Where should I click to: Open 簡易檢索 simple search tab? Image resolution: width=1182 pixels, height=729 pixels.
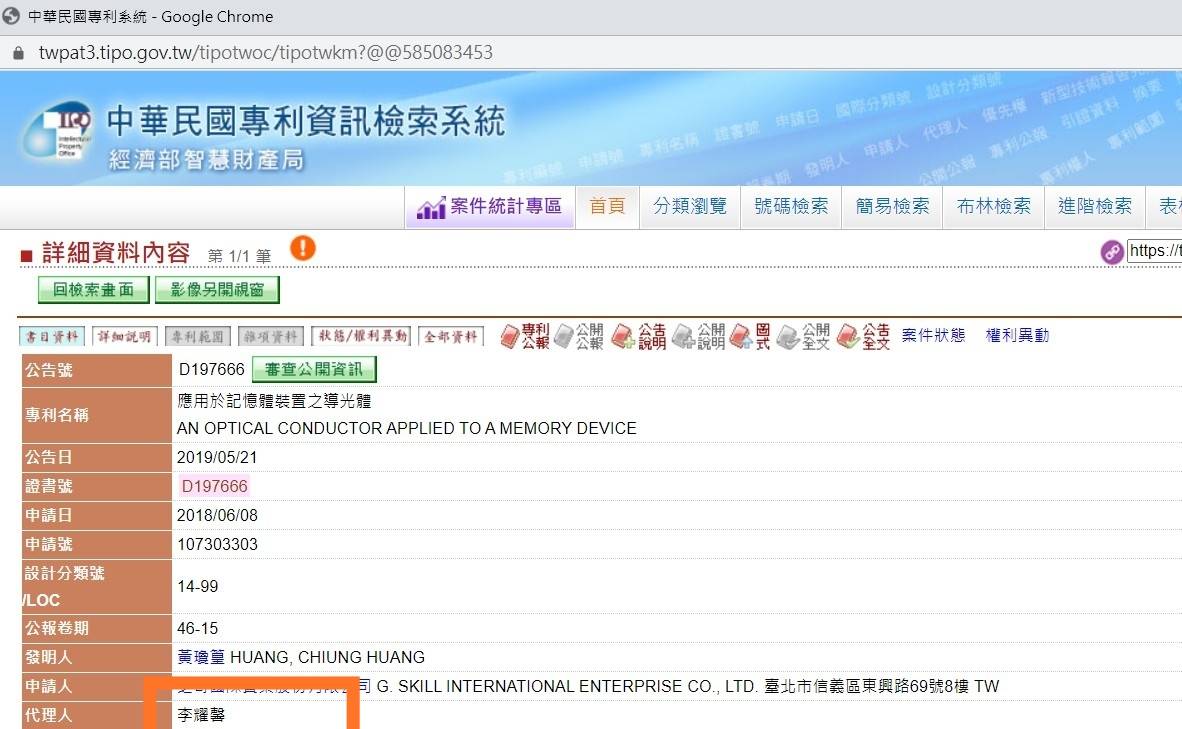click(892, 207)
